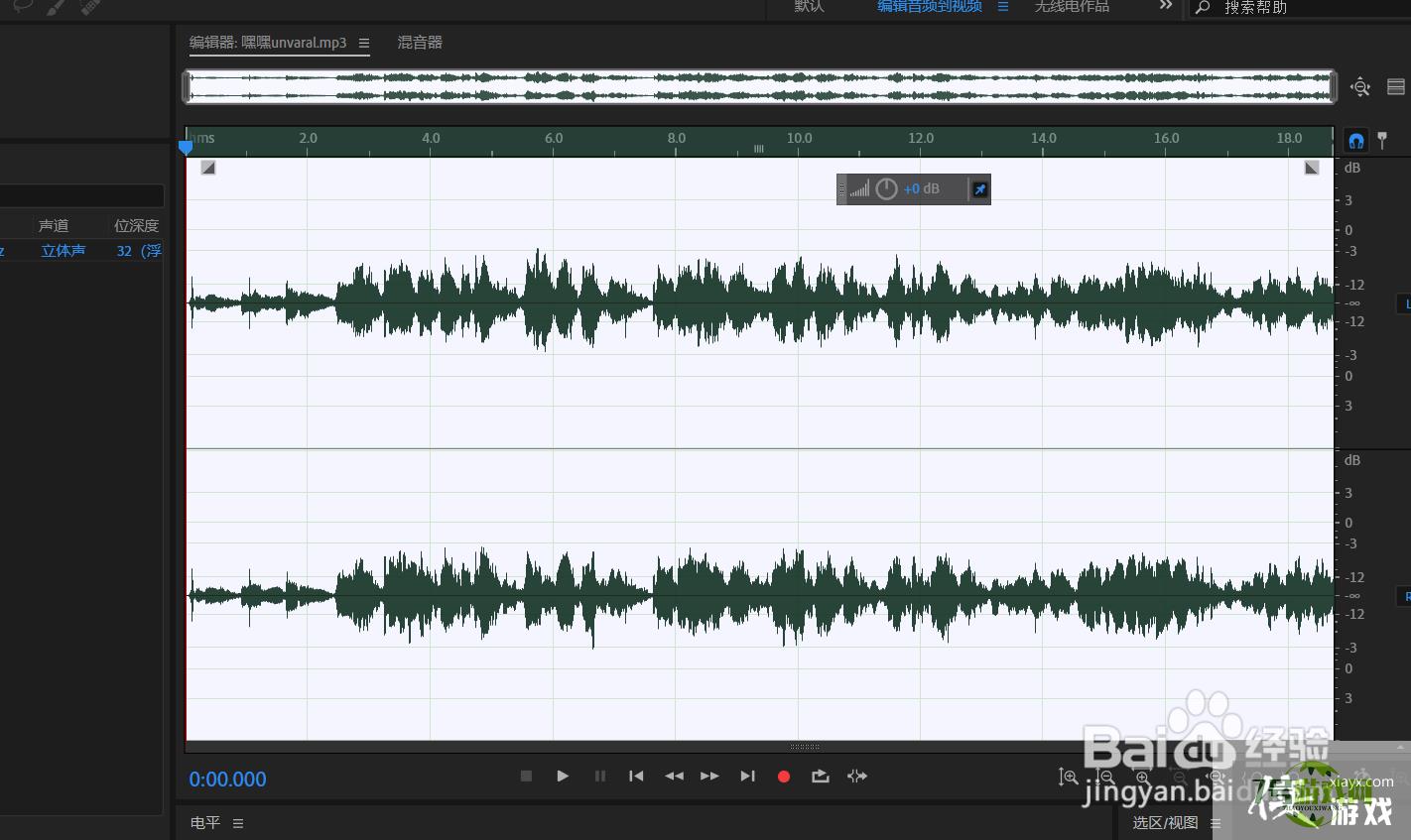Click the upper dB amplitude scale label
Viewport: 1411px width, 840px height.
[1352, 168]
